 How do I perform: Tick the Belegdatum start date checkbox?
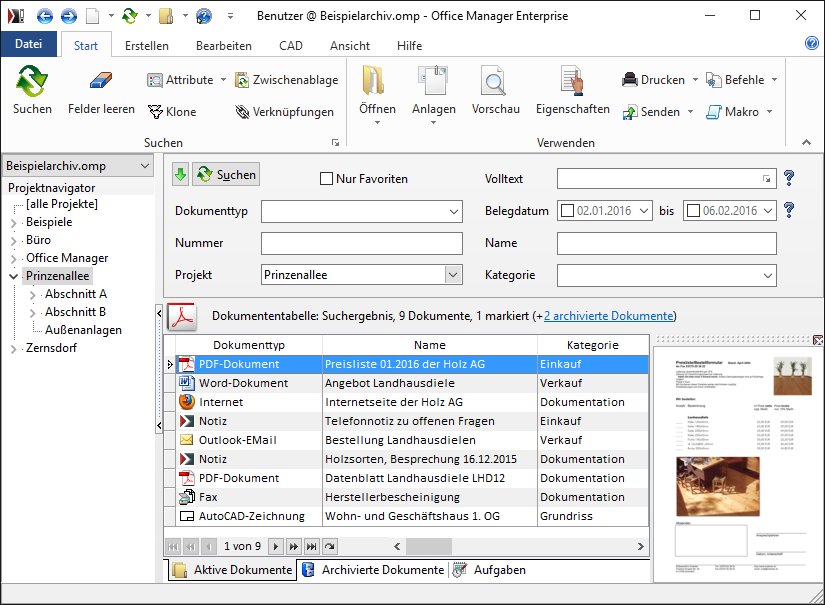coord(569,211)
